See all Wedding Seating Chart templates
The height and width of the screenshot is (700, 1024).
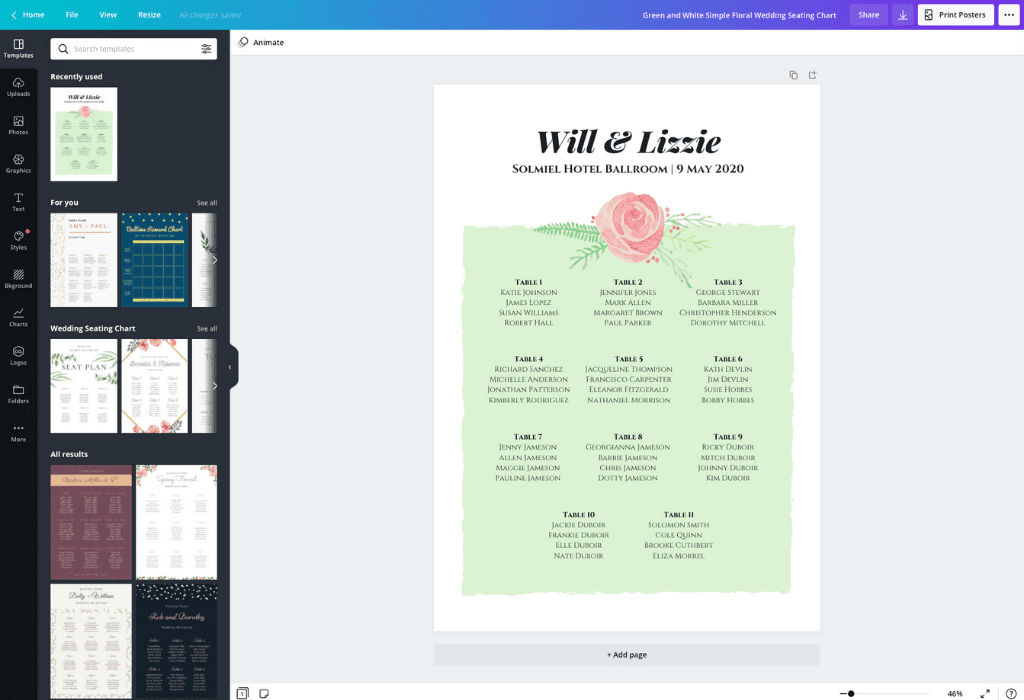(207, 328)
